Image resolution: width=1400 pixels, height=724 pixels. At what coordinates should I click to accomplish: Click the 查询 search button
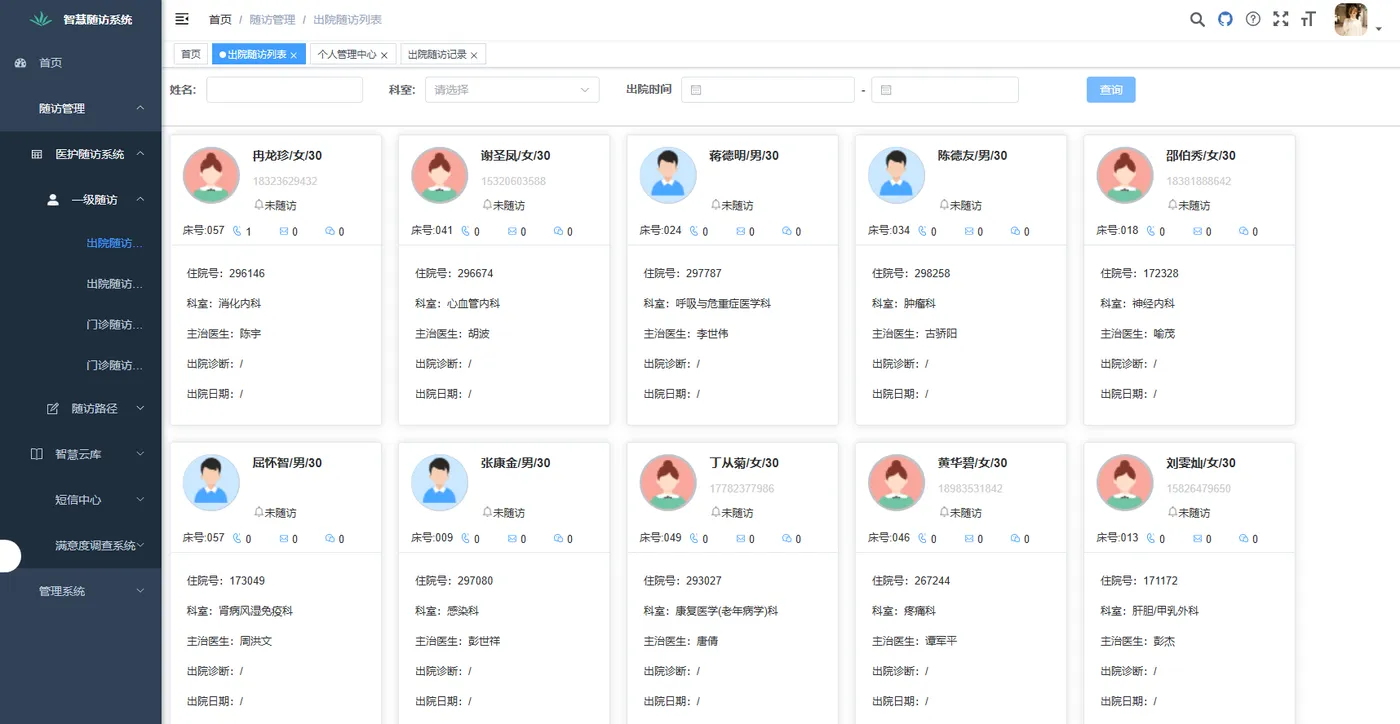tap(1111, 90)
